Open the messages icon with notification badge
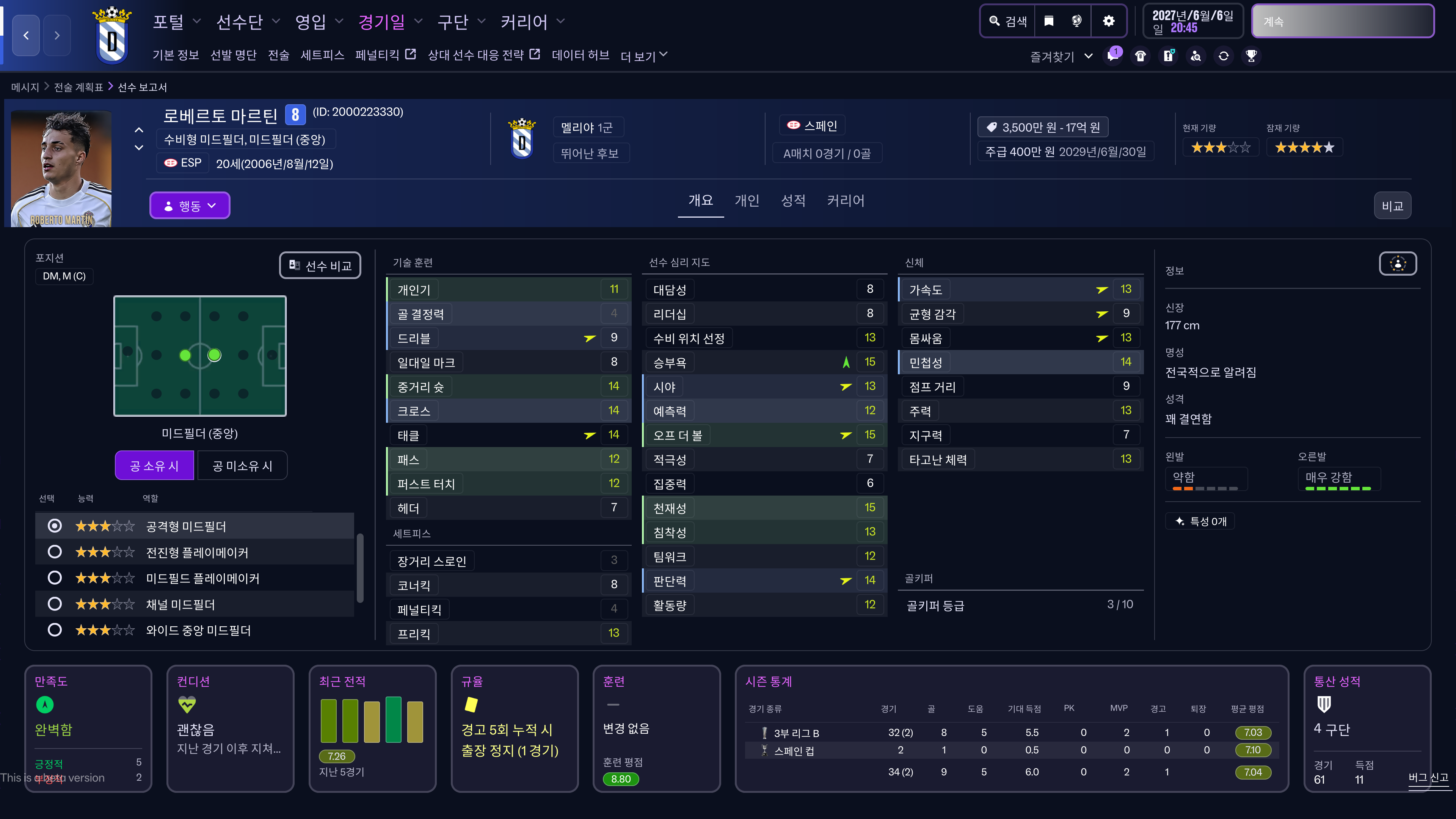The image size is (1456, 819). 1113,55
